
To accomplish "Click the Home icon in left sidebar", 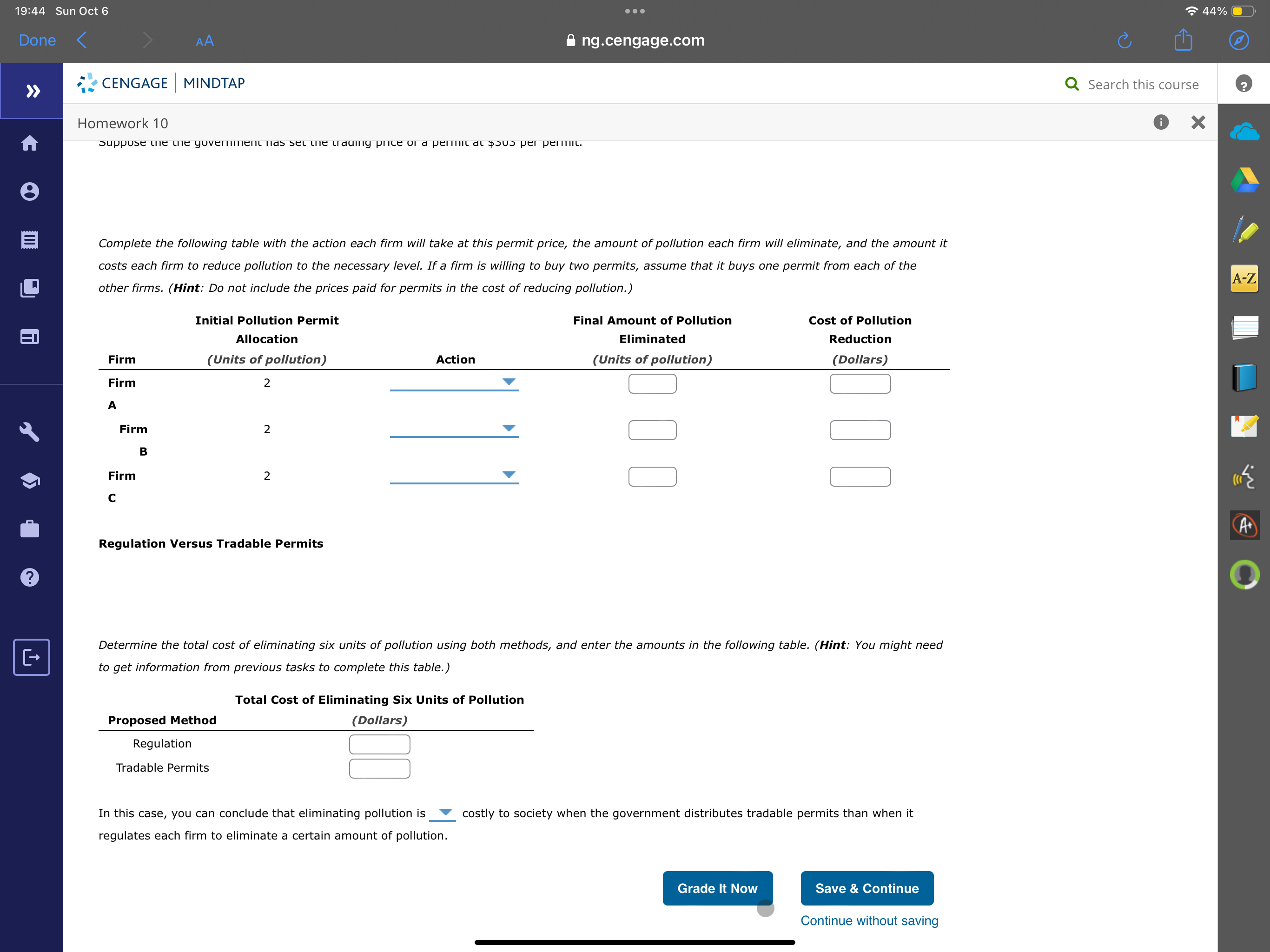I will 30,143.
